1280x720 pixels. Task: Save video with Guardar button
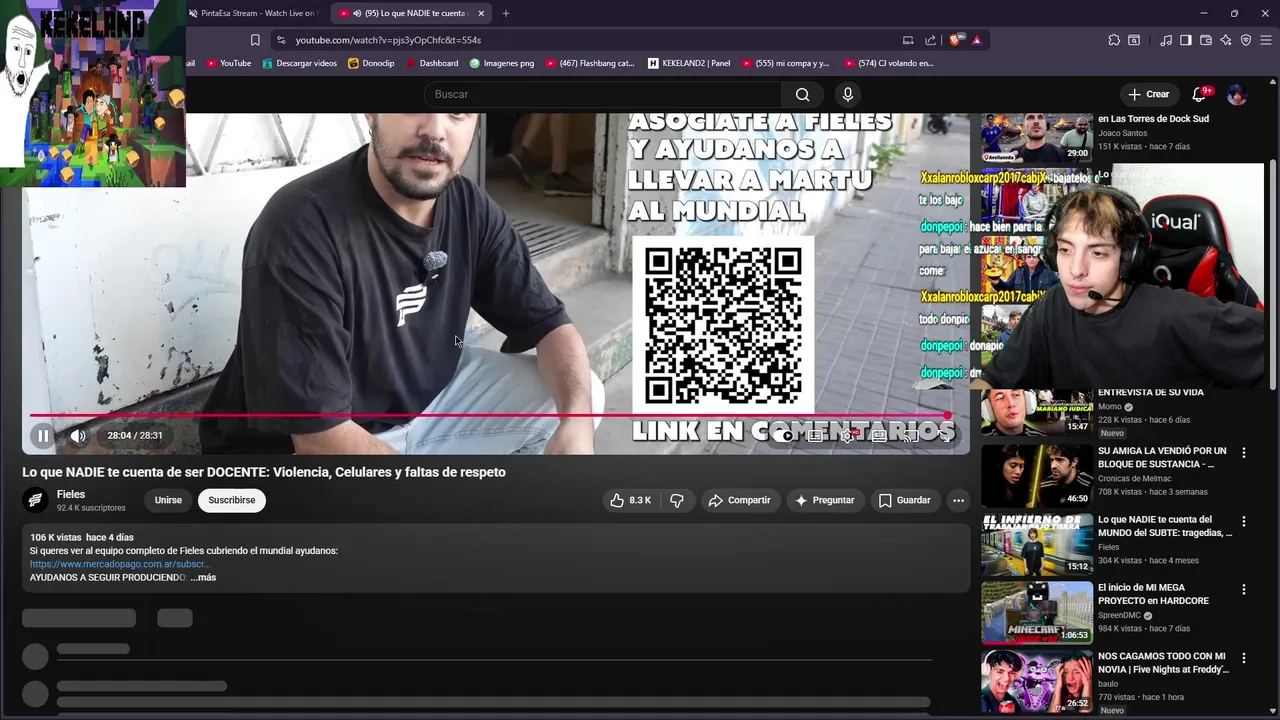coord(904,500)
